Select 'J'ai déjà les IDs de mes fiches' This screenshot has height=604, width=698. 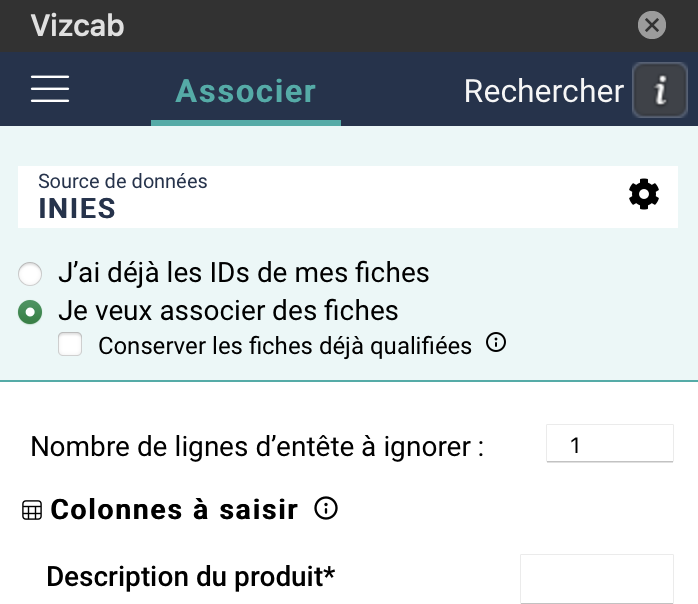click(32, 273)
